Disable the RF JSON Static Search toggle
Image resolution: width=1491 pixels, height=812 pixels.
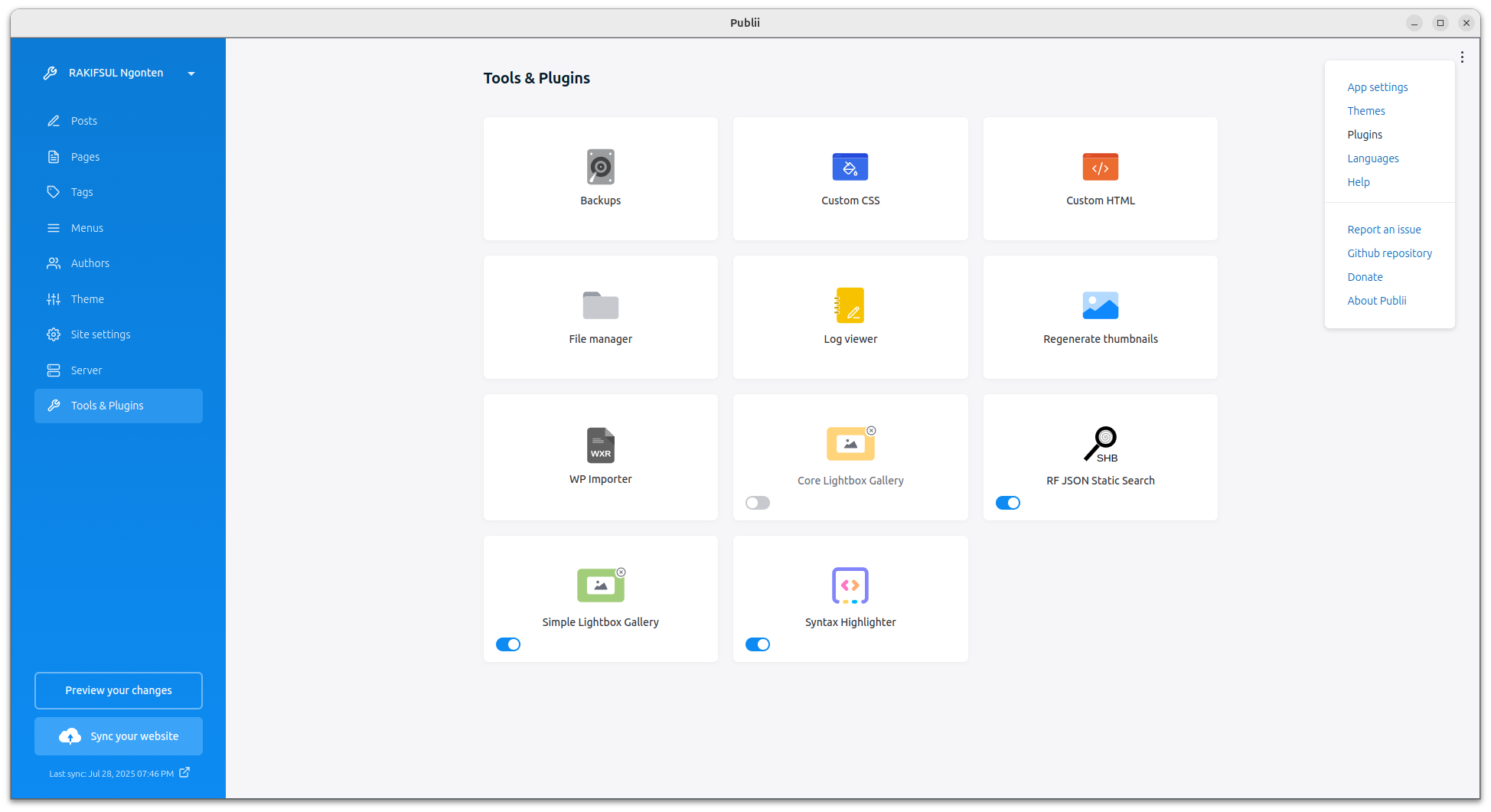pos(1008,503)
